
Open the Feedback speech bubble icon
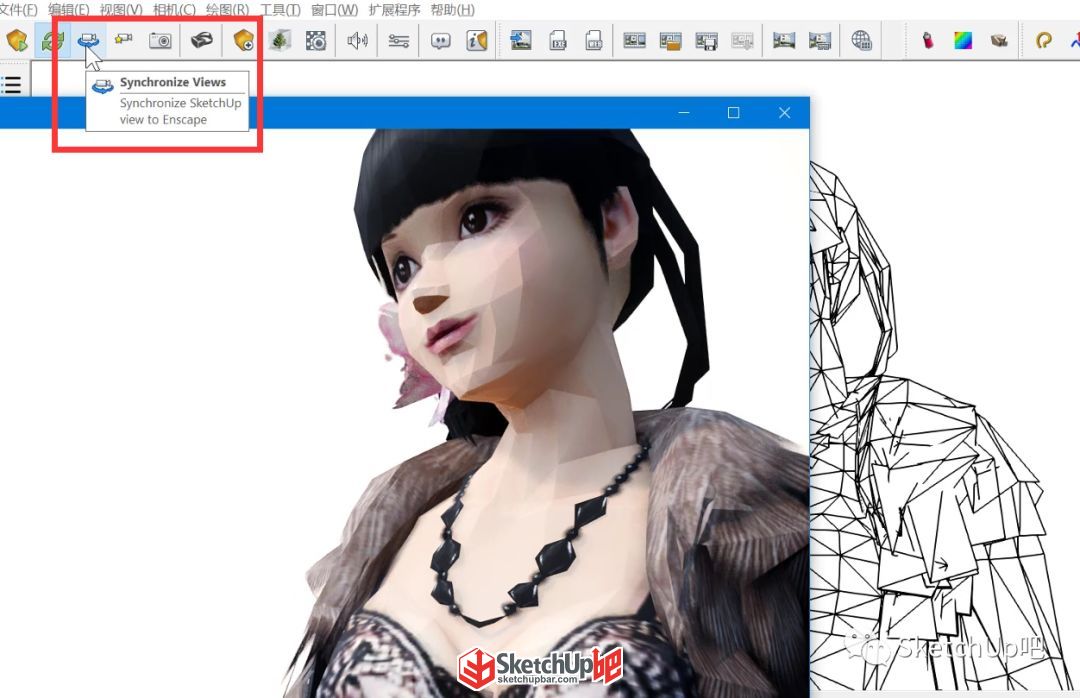click(440, 41)
